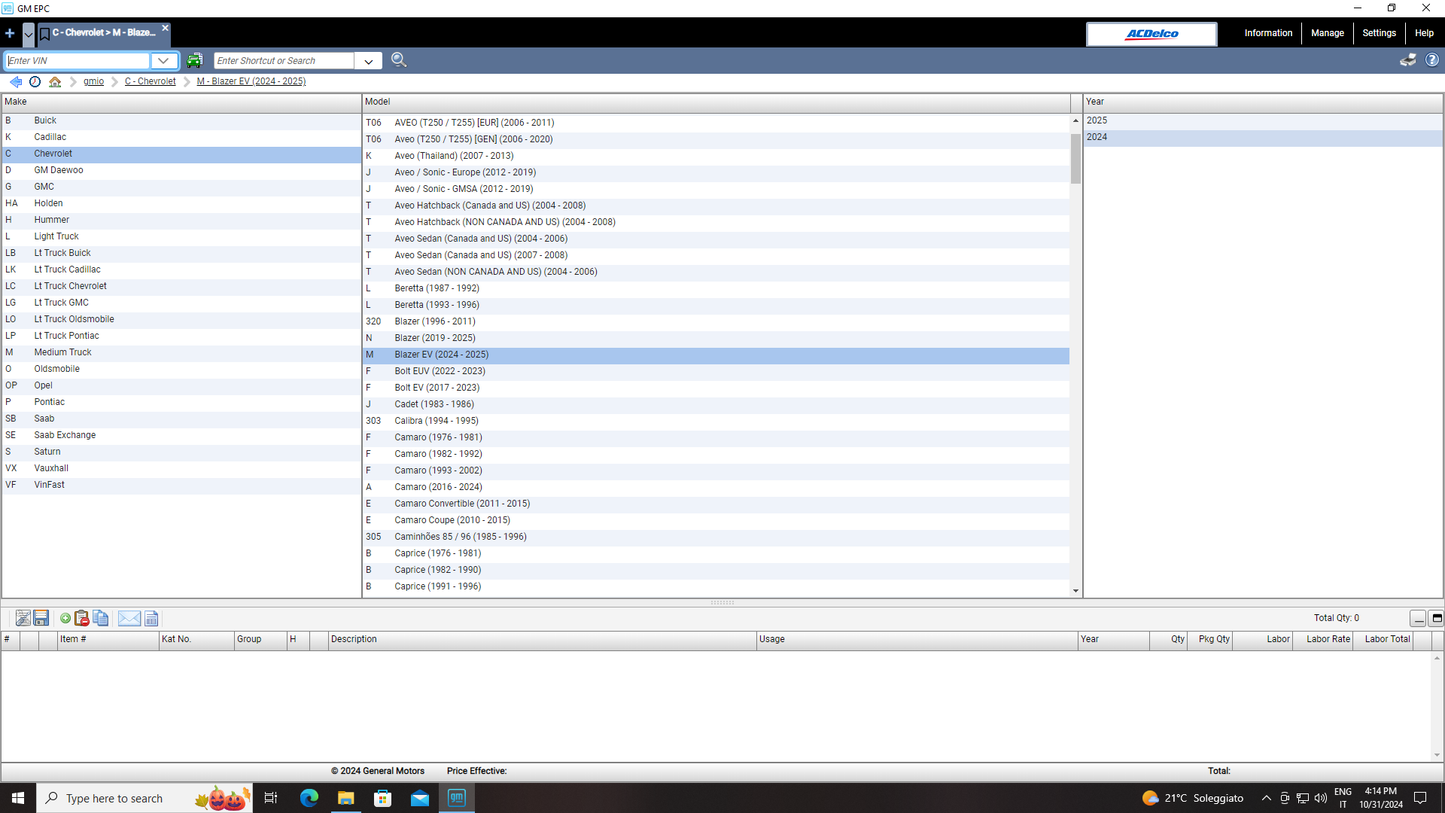The image size is (1445, 813).
Task: Follow the C - Chevrolet breadcrumb link
Action: point(150,82)
